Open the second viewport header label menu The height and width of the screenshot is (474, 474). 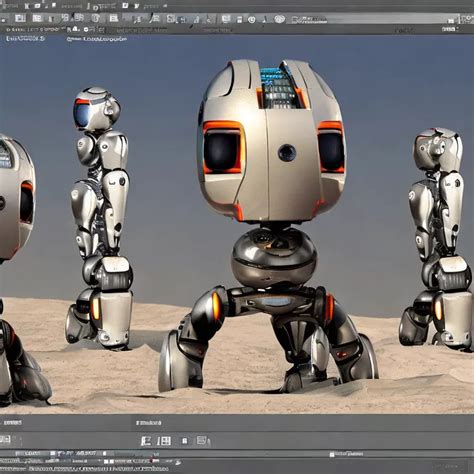point(97,39)
